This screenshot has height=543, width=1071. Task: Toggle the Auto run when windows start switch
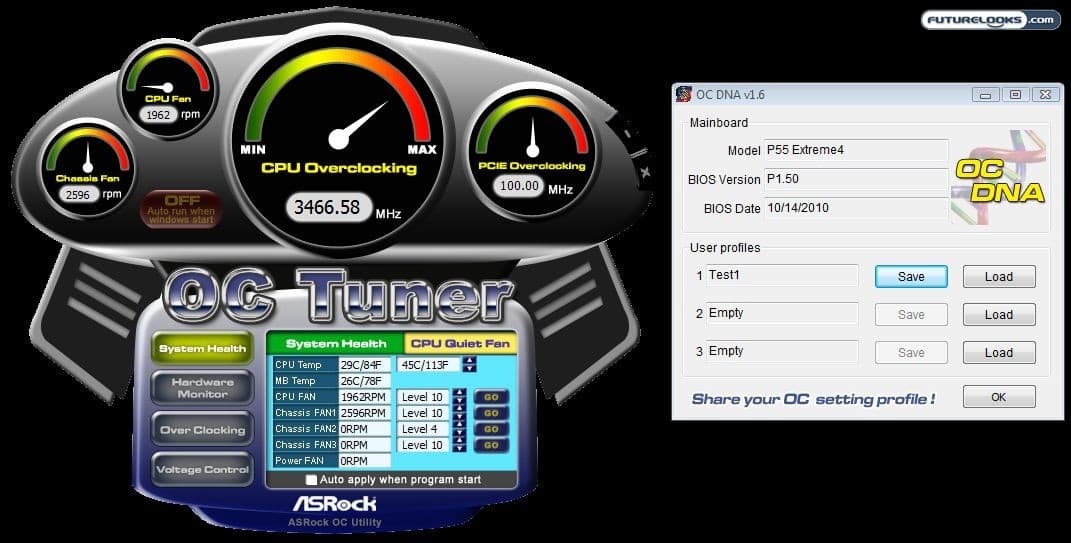tap(180, 208)
